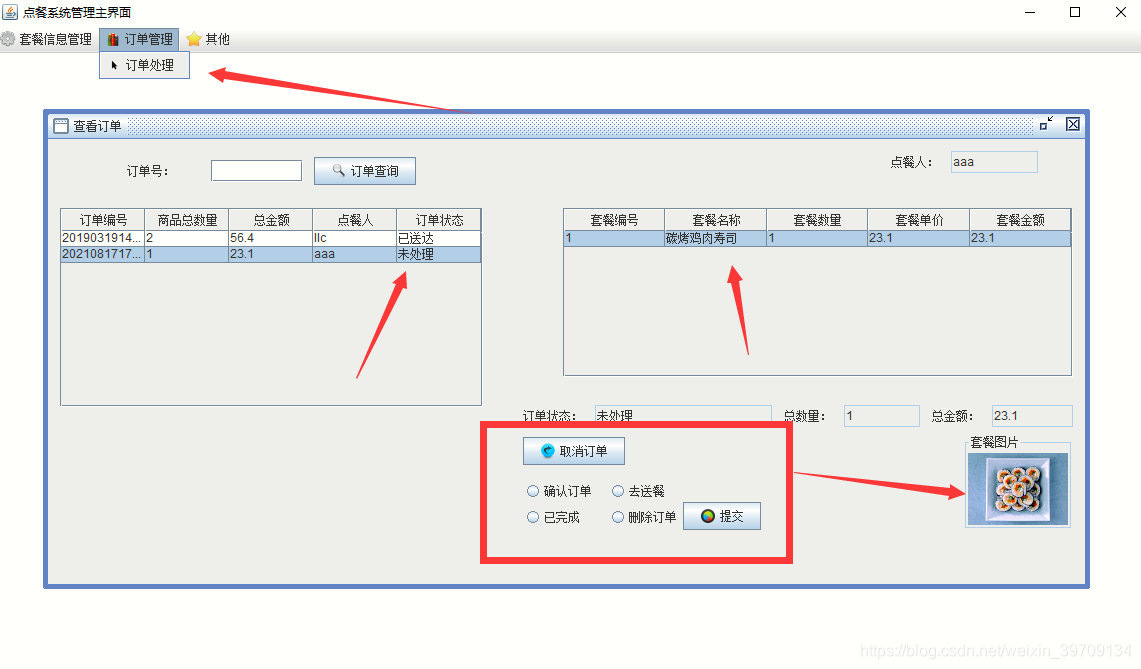Click the 56.4 total amount cell

point(271,238)
